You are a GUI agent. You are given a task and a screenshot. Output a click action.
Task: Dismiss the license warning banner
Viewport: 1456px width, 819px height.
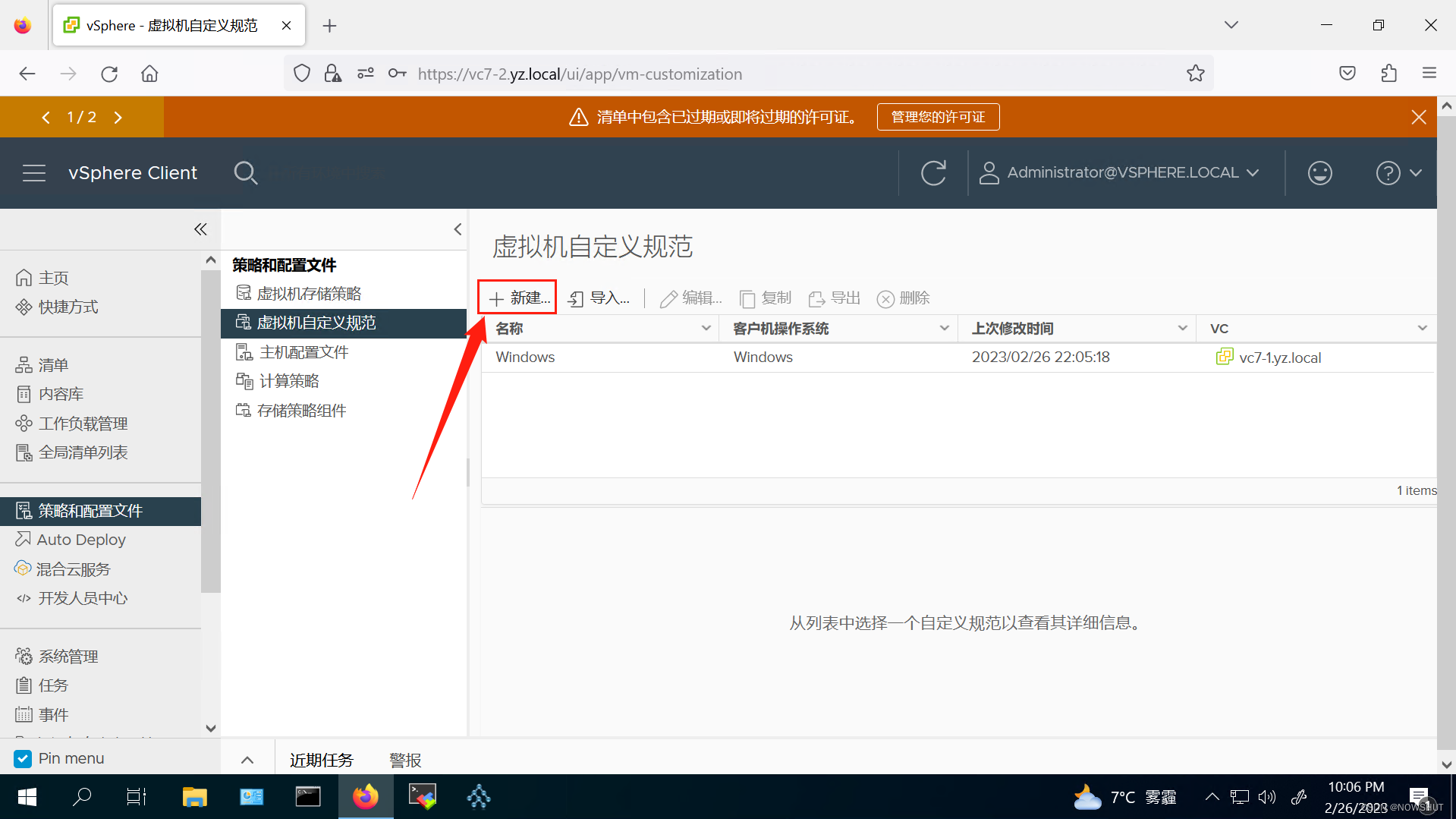click(x=1418, y=117)
